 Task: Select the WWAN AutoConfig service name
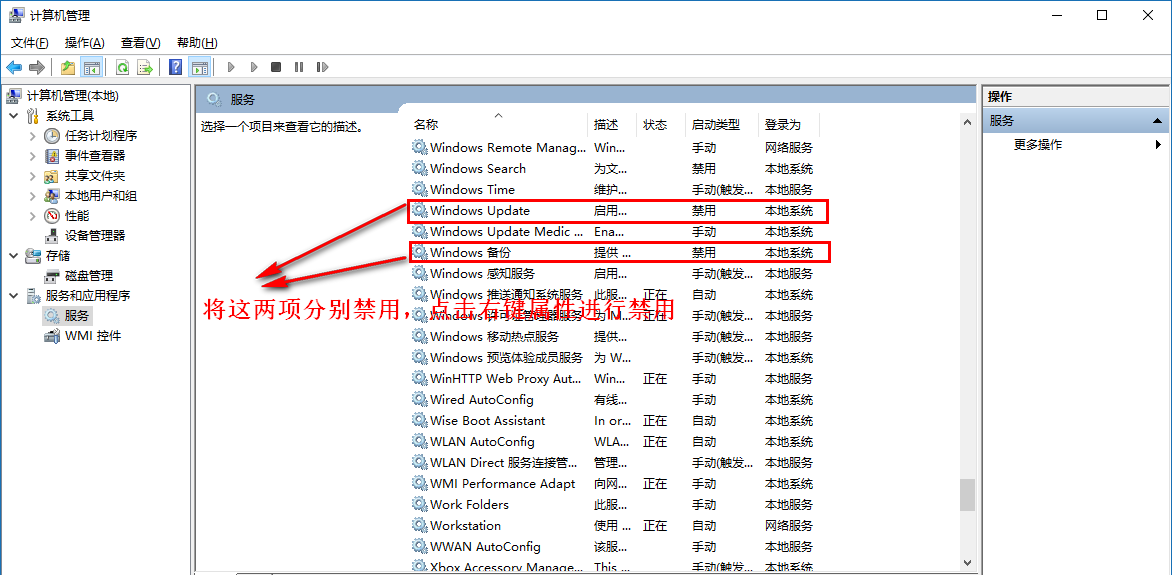click(485, 547)
